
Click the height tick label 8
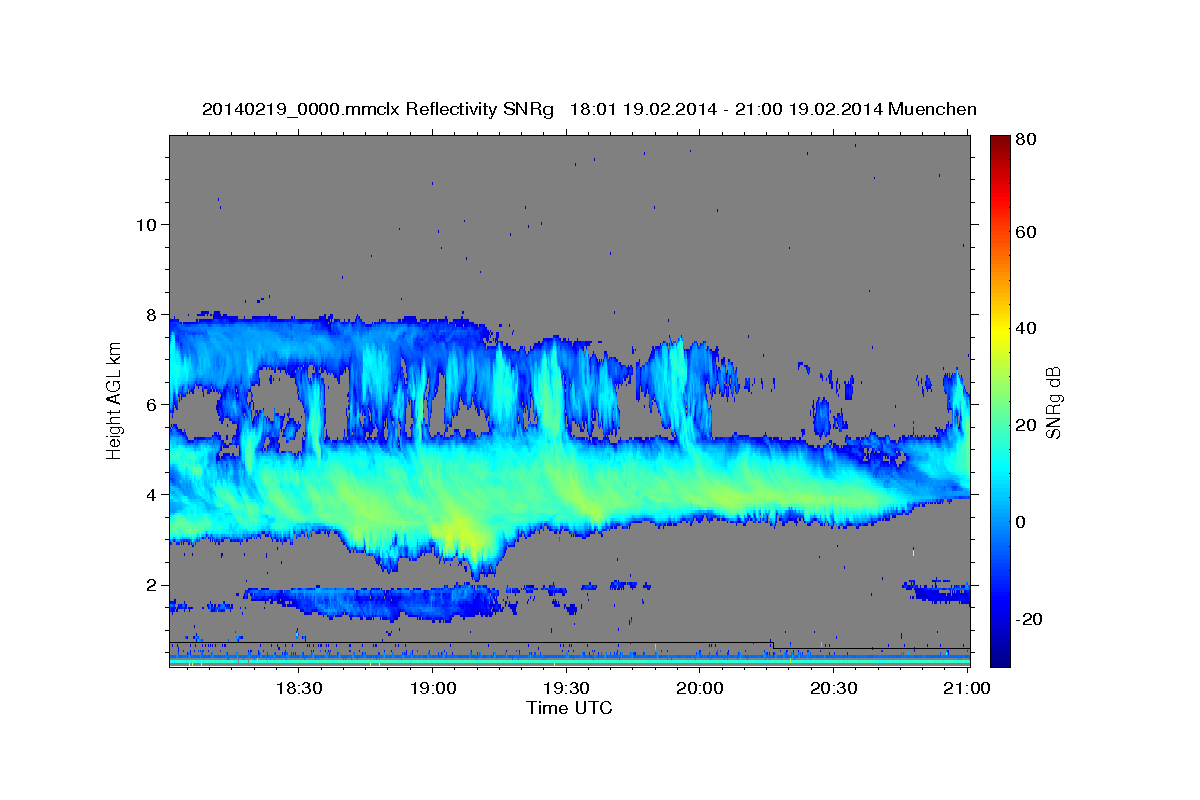point(150,314)
